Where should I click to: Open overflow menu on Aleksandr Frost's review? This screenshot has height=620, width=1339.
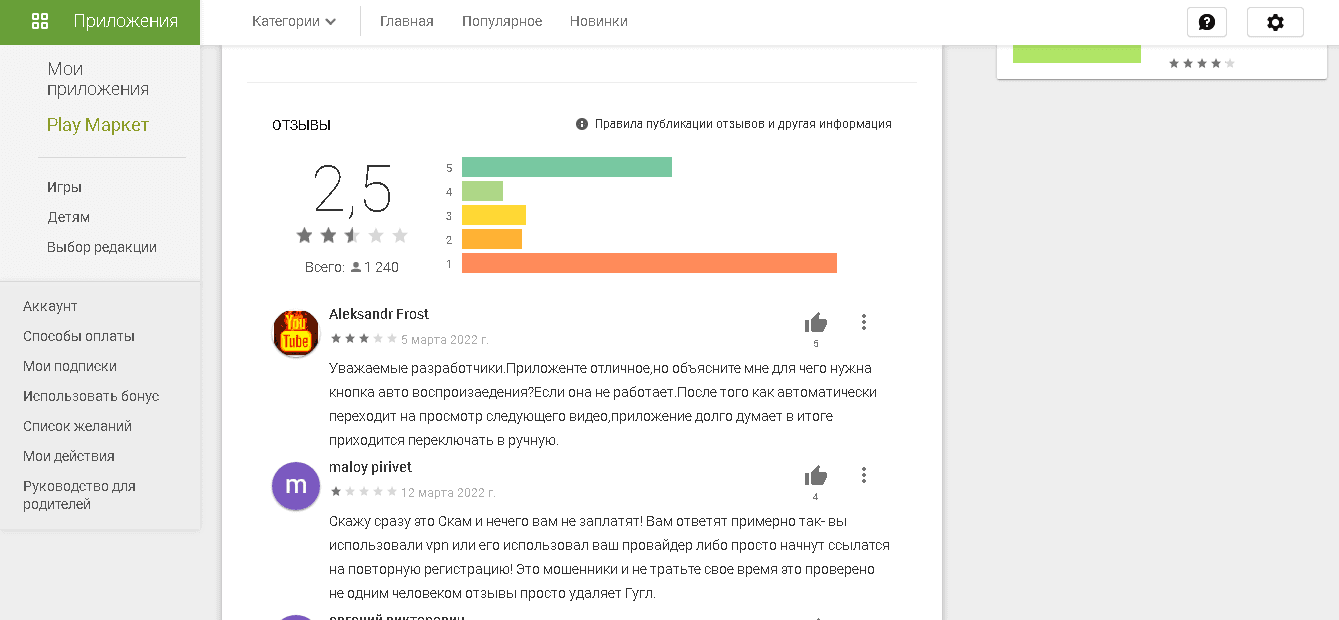[x=863, y=321]
